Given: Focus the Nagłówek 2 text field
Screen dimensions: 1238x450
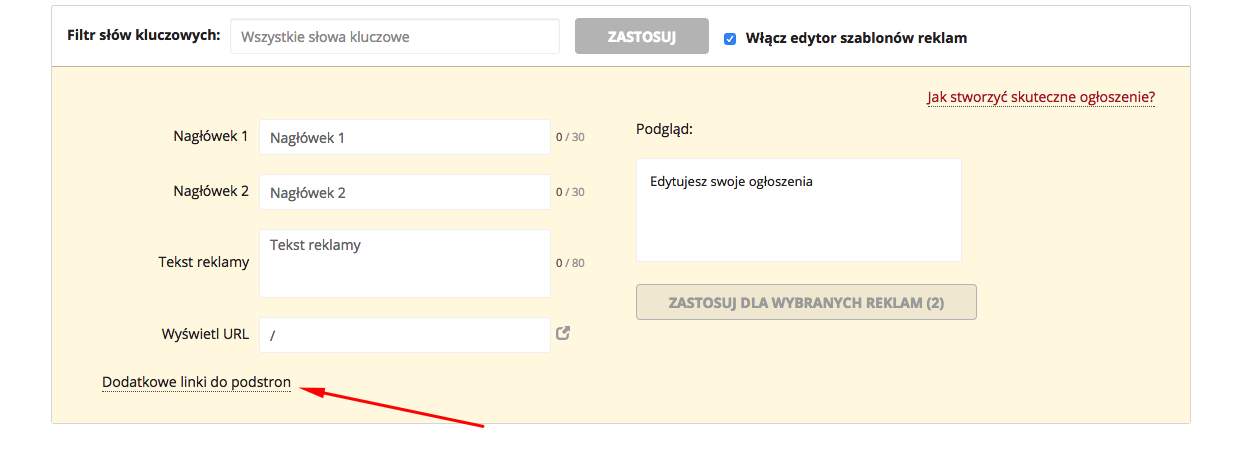Looking at the screenshot, I should click(404, 192).
